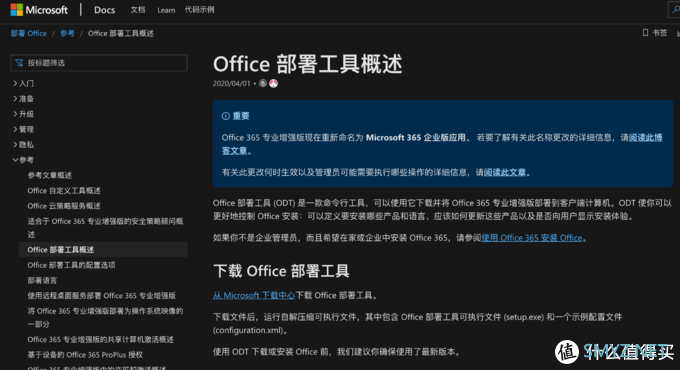The height and width of the screenshot is (370, 680).
Task: Collapse the 参考 section
Action: click(23, 160)
